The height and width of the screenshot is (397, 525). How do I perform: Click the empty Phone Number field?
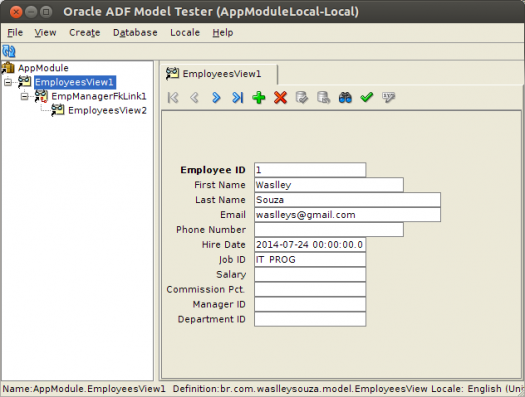[329, 230]
